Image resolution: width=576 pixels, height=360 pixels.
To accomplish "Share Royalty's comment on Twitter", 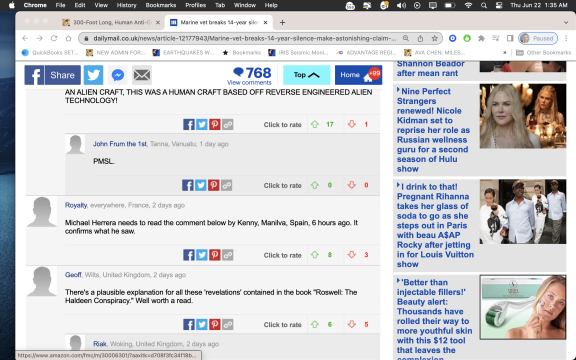I will (x=202, y=255).
